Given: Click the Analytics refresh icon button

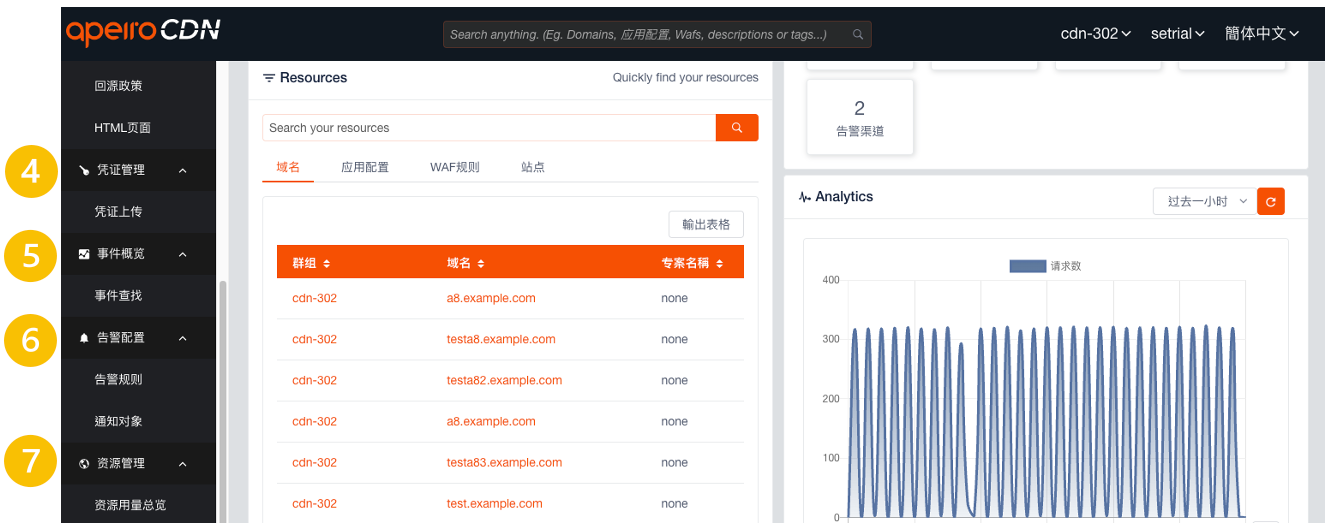Looking at the screenshot, I should point(1270,202).
